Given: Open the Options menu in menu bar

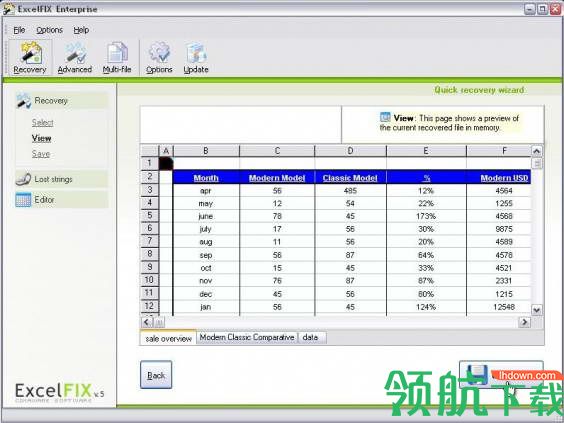Looking at the screenshot, I should [x=49, y=30].
